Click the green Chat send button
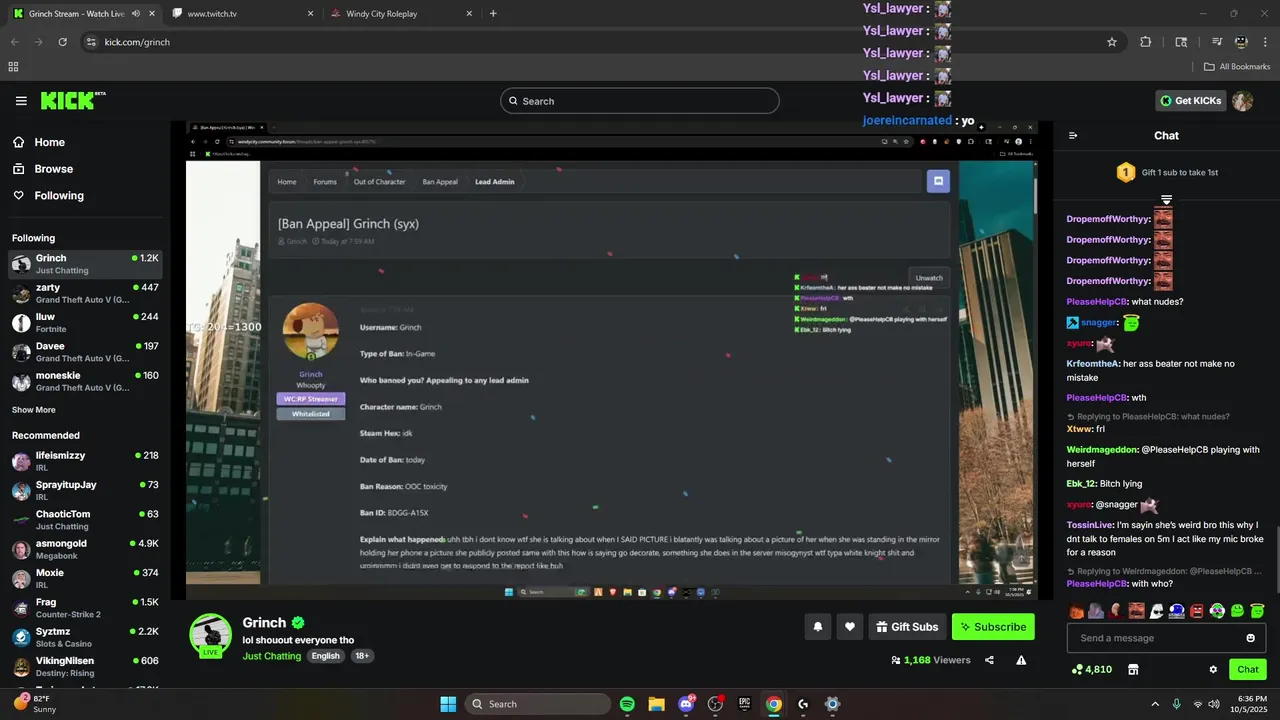This screenshot has height=720, width=1280. coord(1248,669)
